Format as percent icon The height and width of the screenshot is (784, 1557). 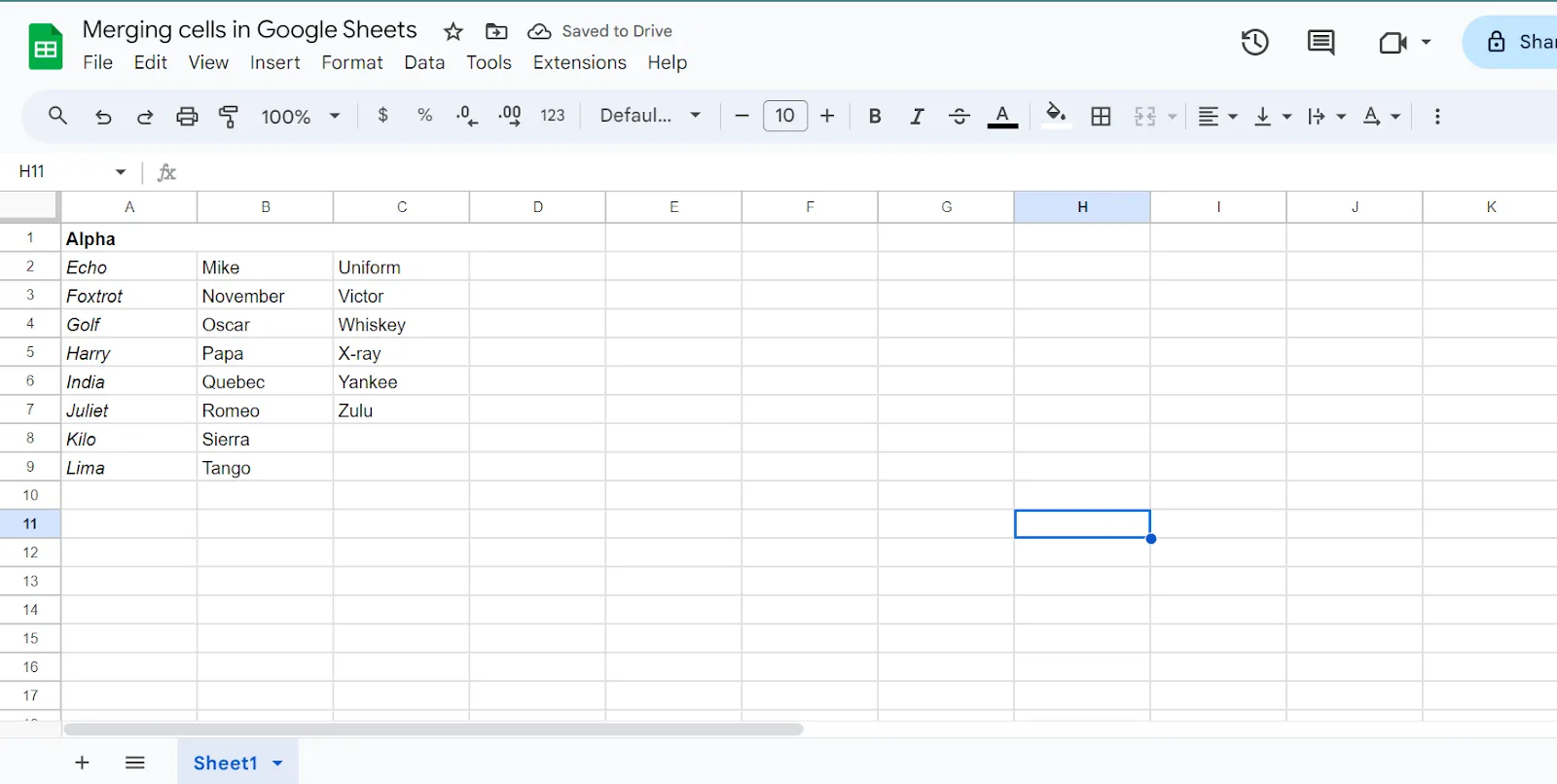(424, 116)
